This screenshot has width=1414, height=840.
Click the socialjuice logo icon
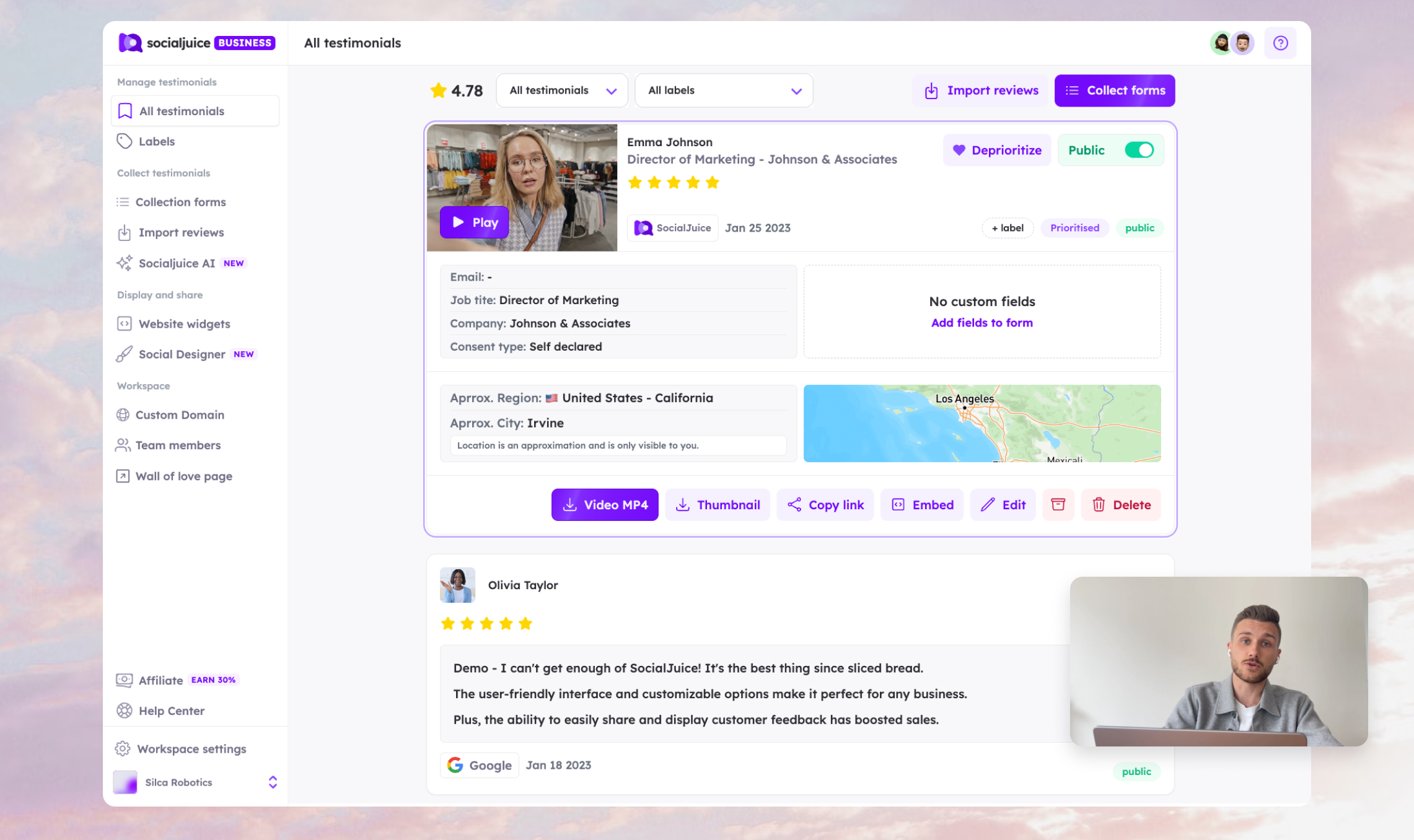130,43
